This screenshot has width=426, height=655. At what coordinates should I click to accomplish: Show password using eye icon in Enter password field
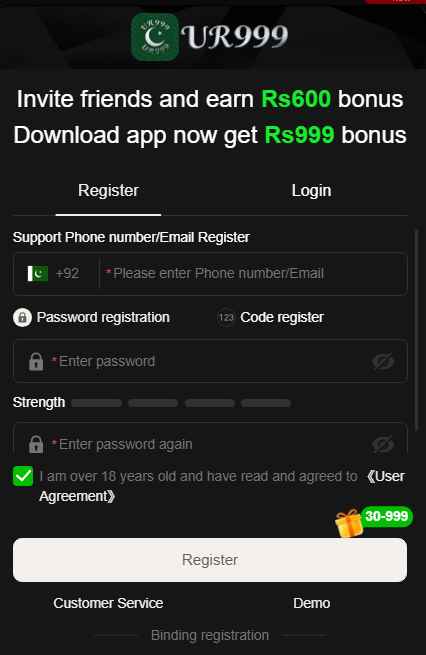click(x=383, y=361)
